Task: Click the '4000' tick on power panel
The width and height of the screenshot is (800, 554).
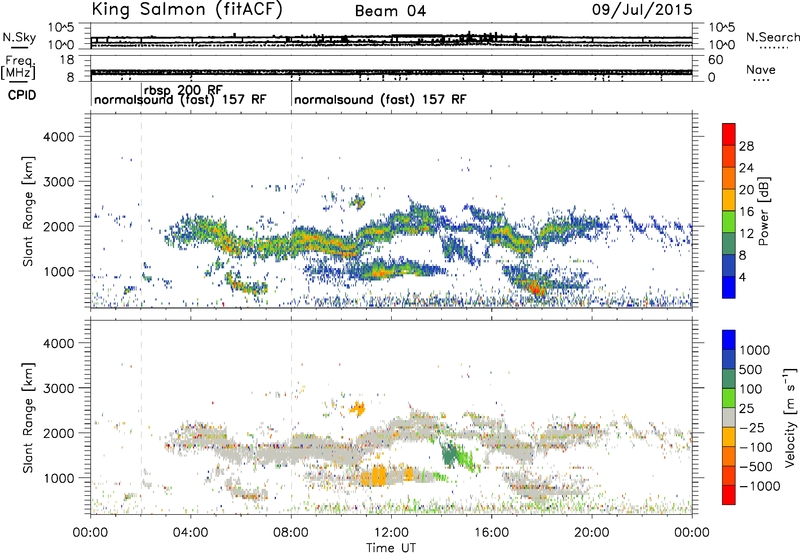Action: (x=59, y=137)
